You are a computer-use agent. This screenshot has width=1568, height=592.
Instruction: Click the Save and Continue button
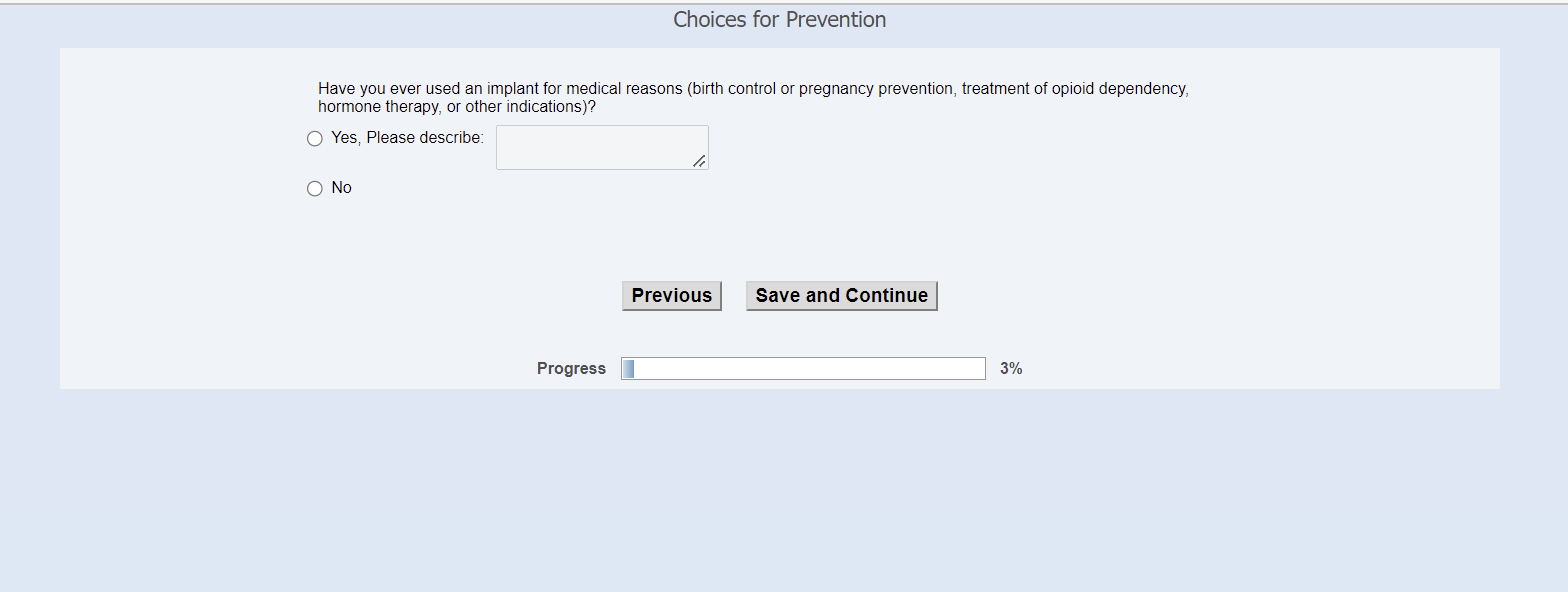pos(841,296)
